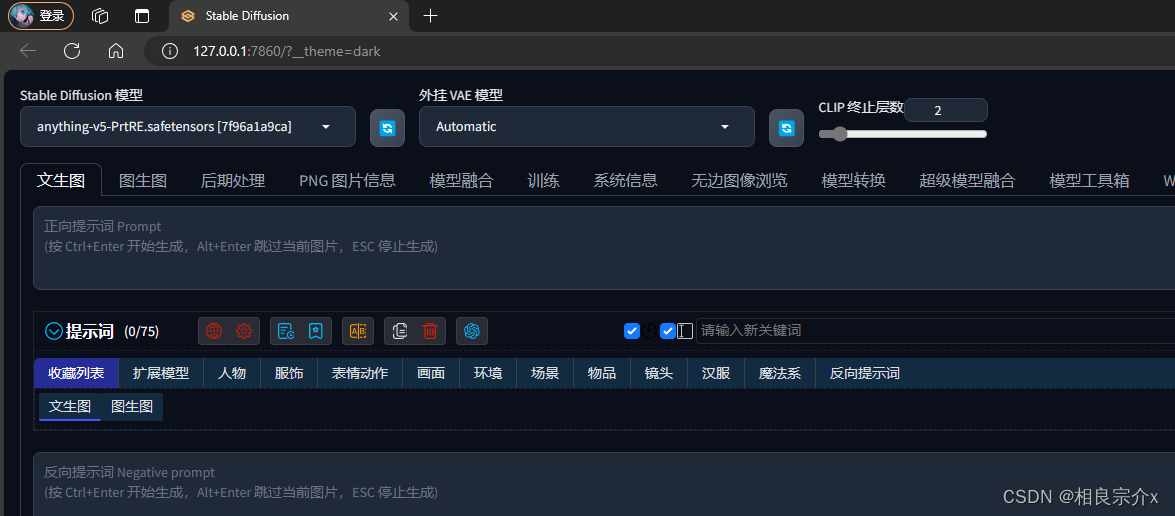Click the 正向提示词 Prompt text area
This screenshot has width=1175, height=516.
pos(604,248)
